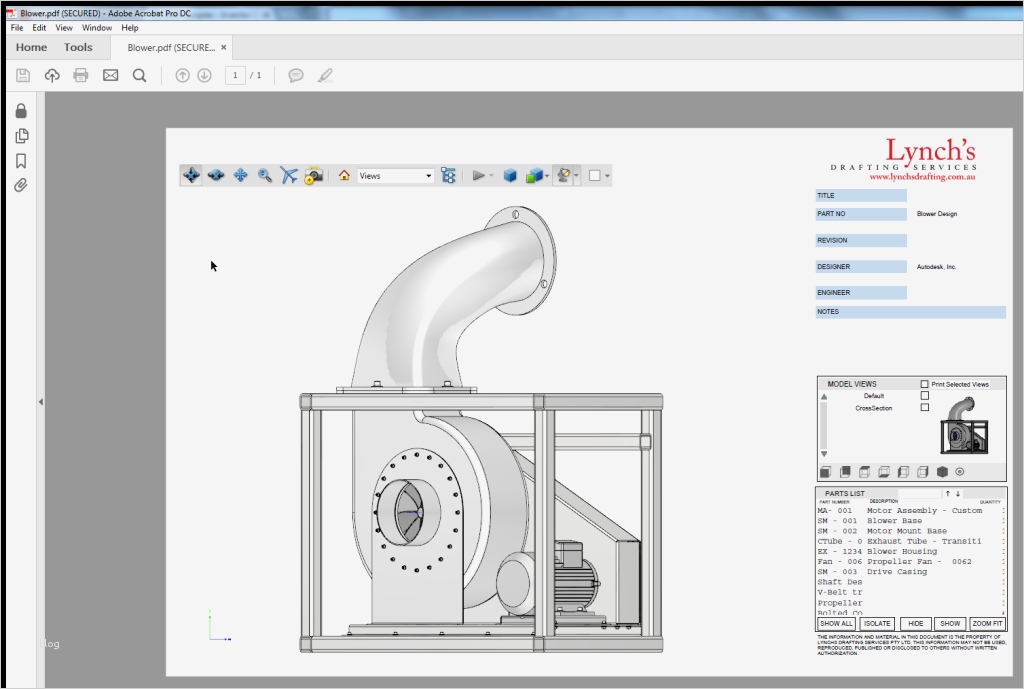Activate the Fly navigation tool
This screenshot has width=1024, height=689.
tap(289, 176)
